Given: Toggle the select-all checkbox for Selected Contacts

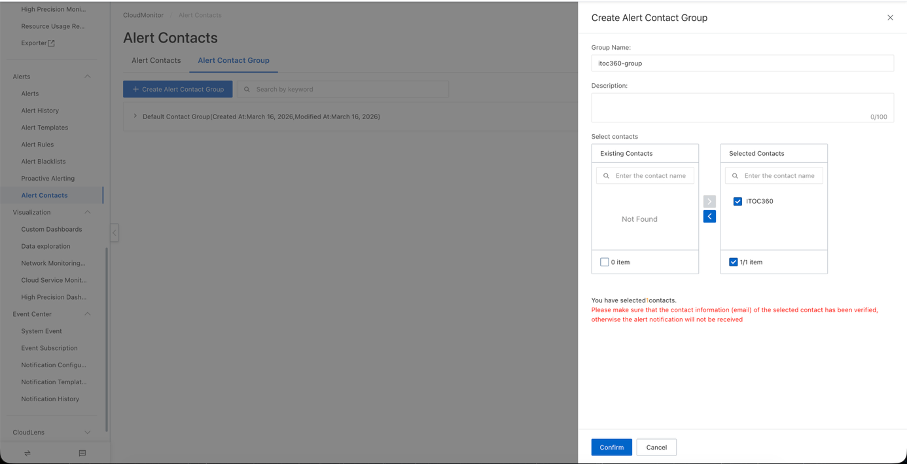Looking at the screenshot, I should pos(734,262).
